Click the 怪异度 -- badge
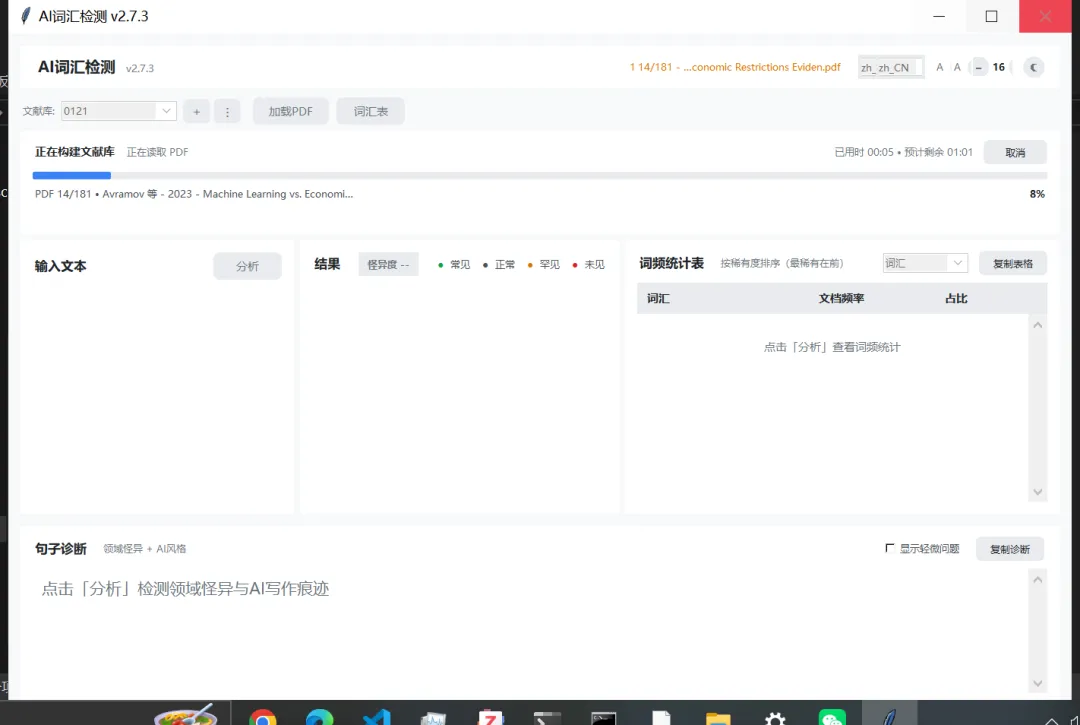The height and width of the screenshot is (725, 1080). pyautogui.click(x=388, y=264)
